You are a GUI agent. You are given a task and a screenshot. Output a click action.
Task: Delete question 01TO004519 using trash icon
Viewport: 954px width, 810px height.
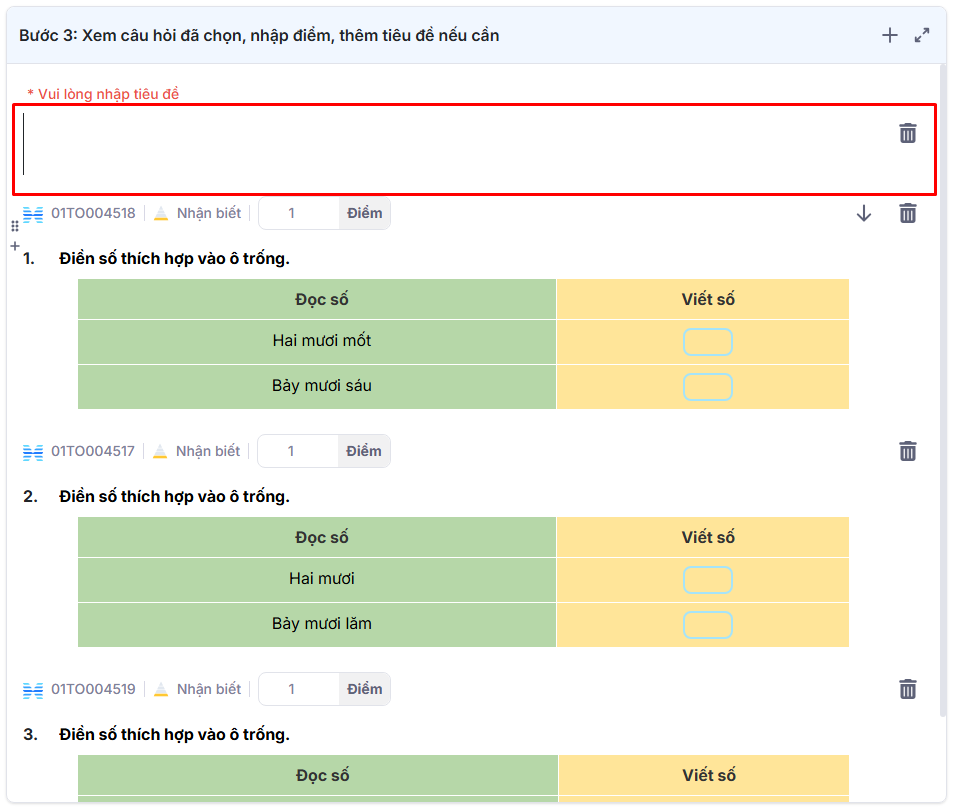tap(907, 689)
